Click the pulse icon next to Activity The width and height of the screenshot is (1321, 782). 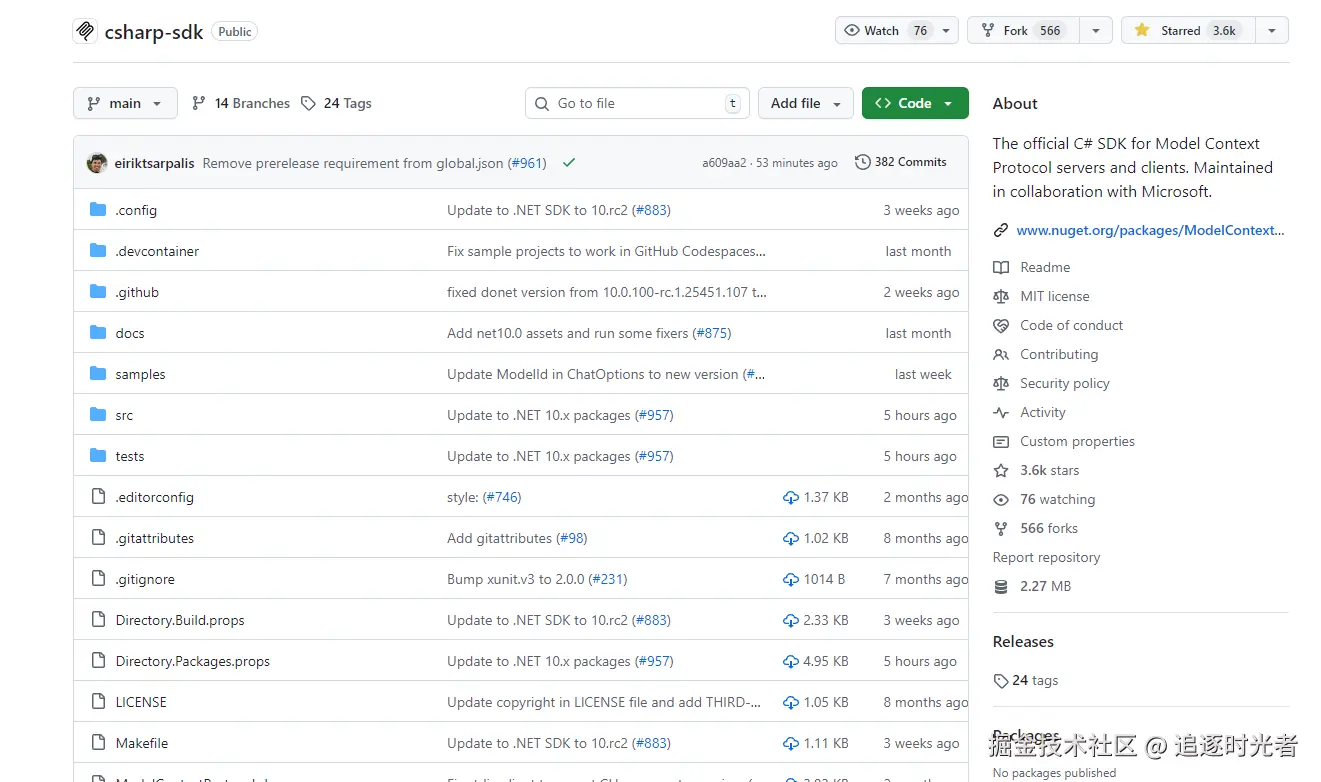[x=1001, y=412]
